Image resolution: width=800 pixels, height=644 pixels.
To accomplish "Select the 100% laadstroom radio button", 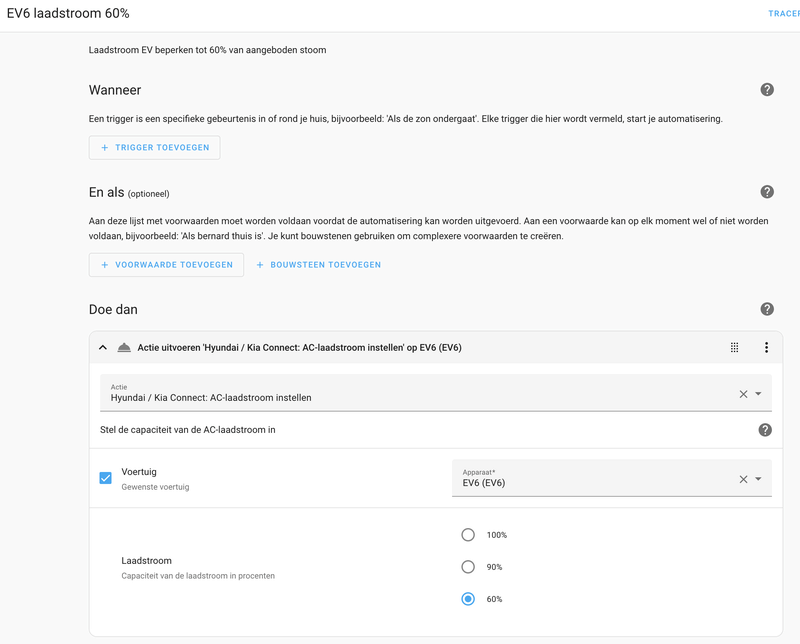I will pyautogui.click(x=468, y=535).
